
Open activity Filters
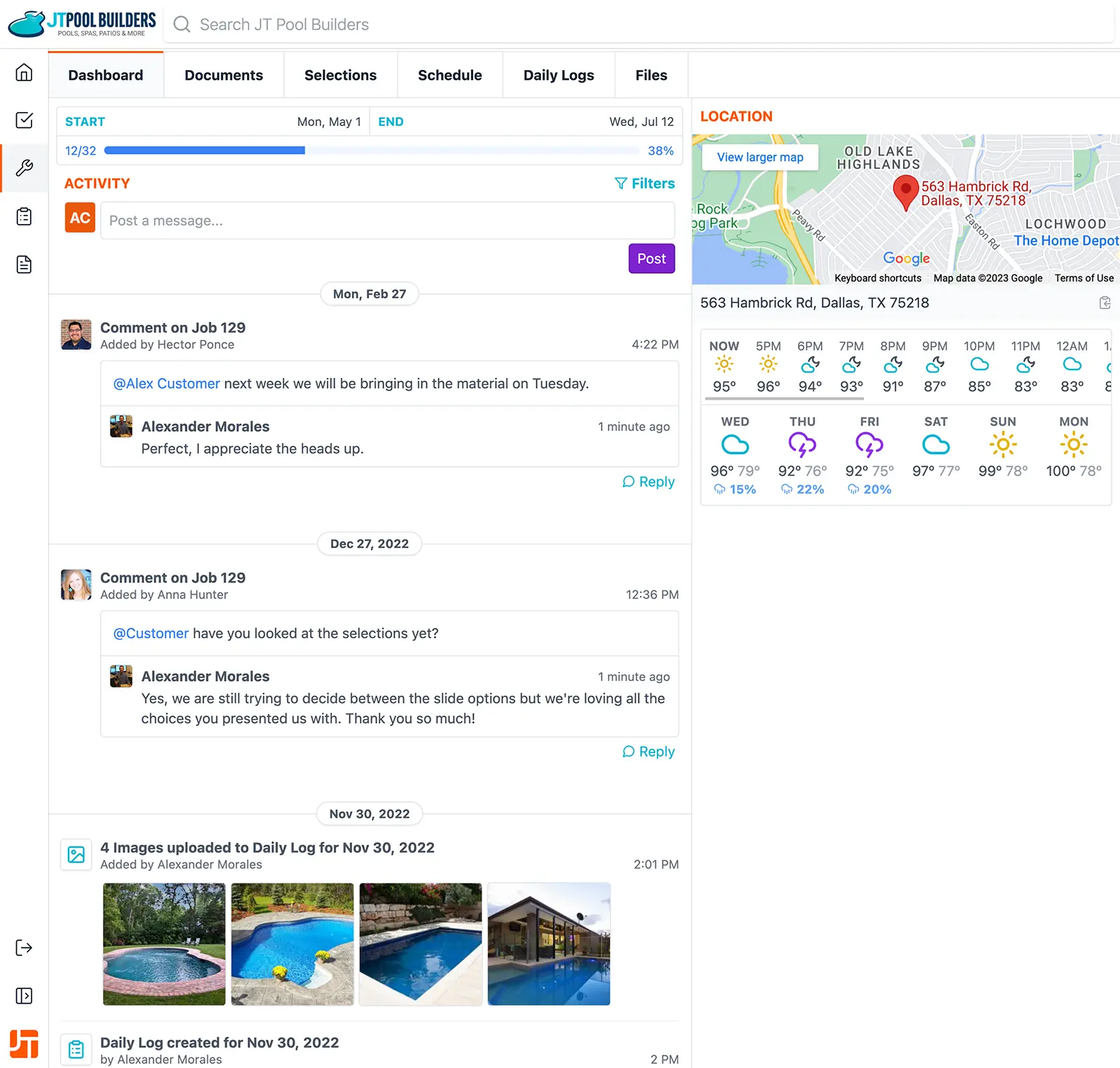pyautogui.click(x=644, y=183)
